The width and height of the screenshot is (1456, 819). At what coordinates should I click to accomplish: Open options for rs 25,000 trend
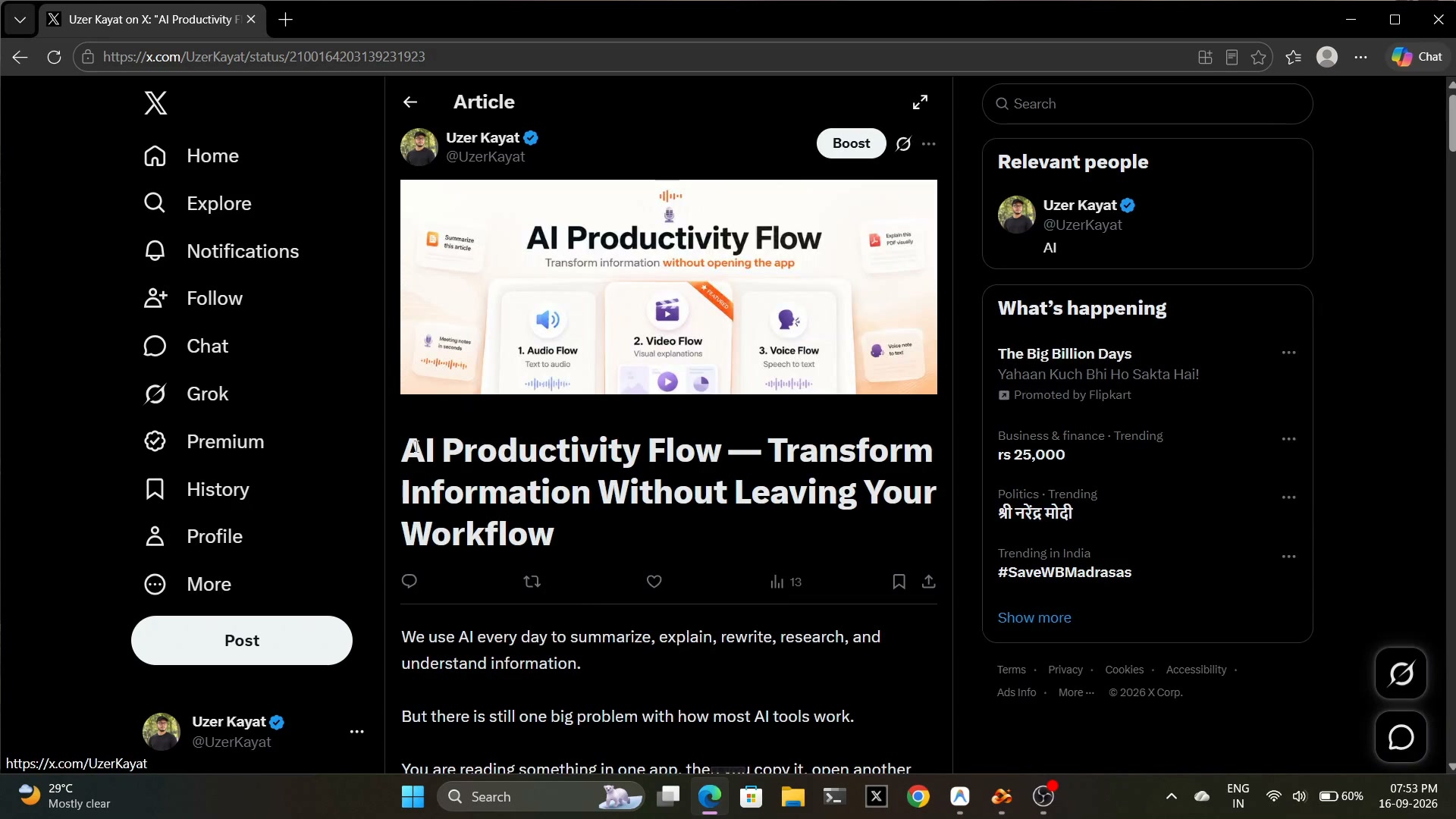pos(1288,439)
